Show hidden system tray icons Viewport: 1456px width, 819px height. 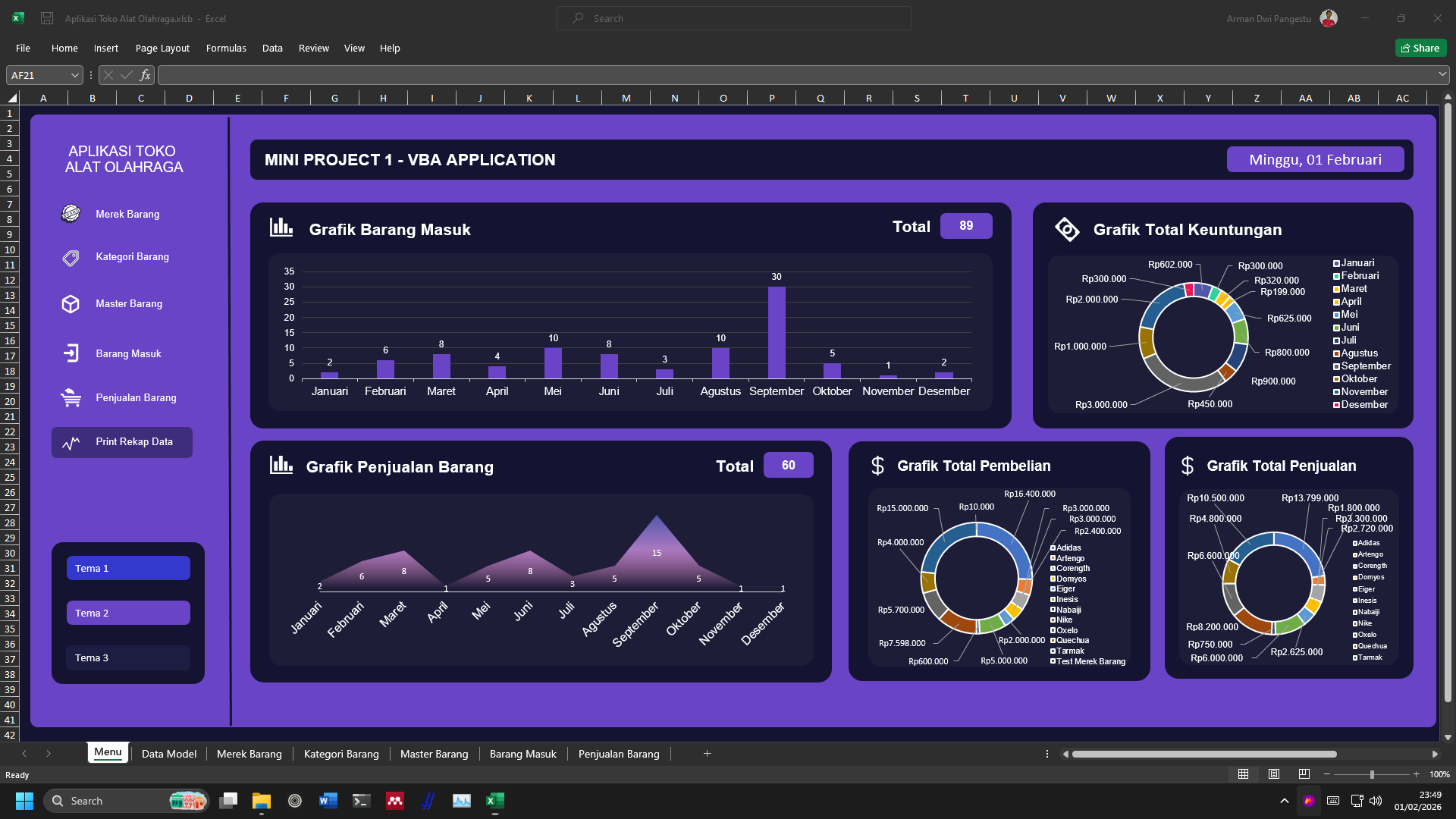coord(1284,801)
